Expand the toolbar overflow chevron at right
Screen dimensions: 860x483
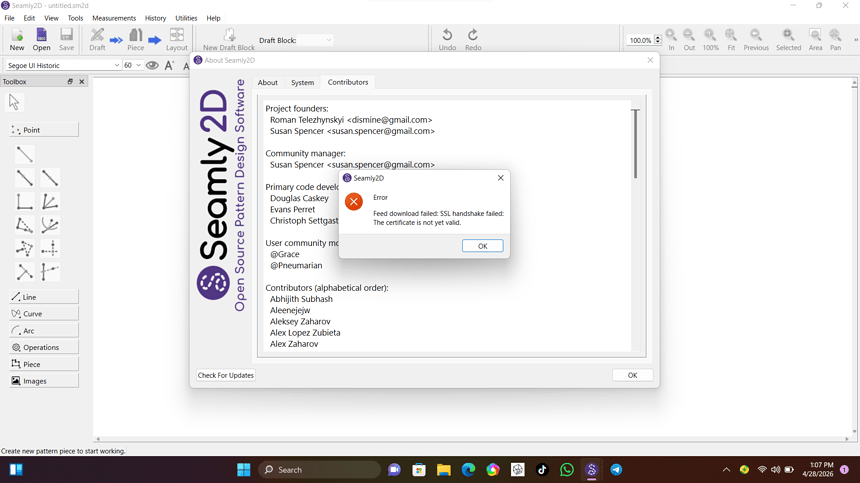pos(855,39)
